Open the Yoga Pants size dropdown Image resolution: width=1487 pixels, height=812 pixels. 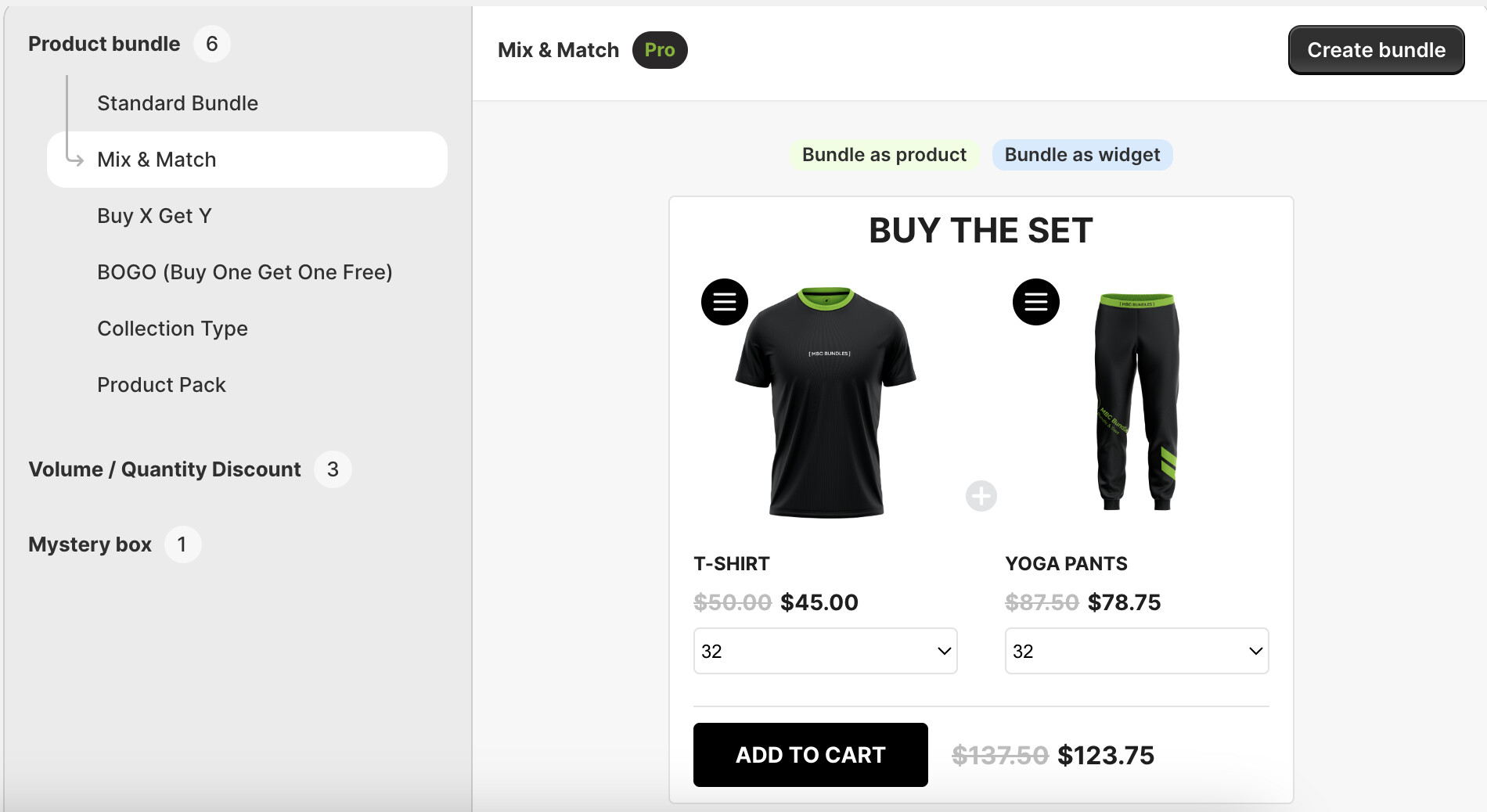coord(1136,651)
